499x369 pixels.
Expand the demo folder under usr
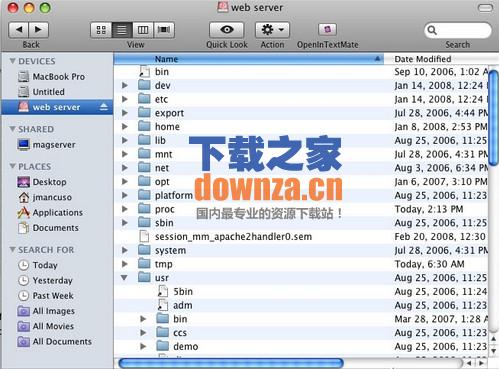coord(143,346)
